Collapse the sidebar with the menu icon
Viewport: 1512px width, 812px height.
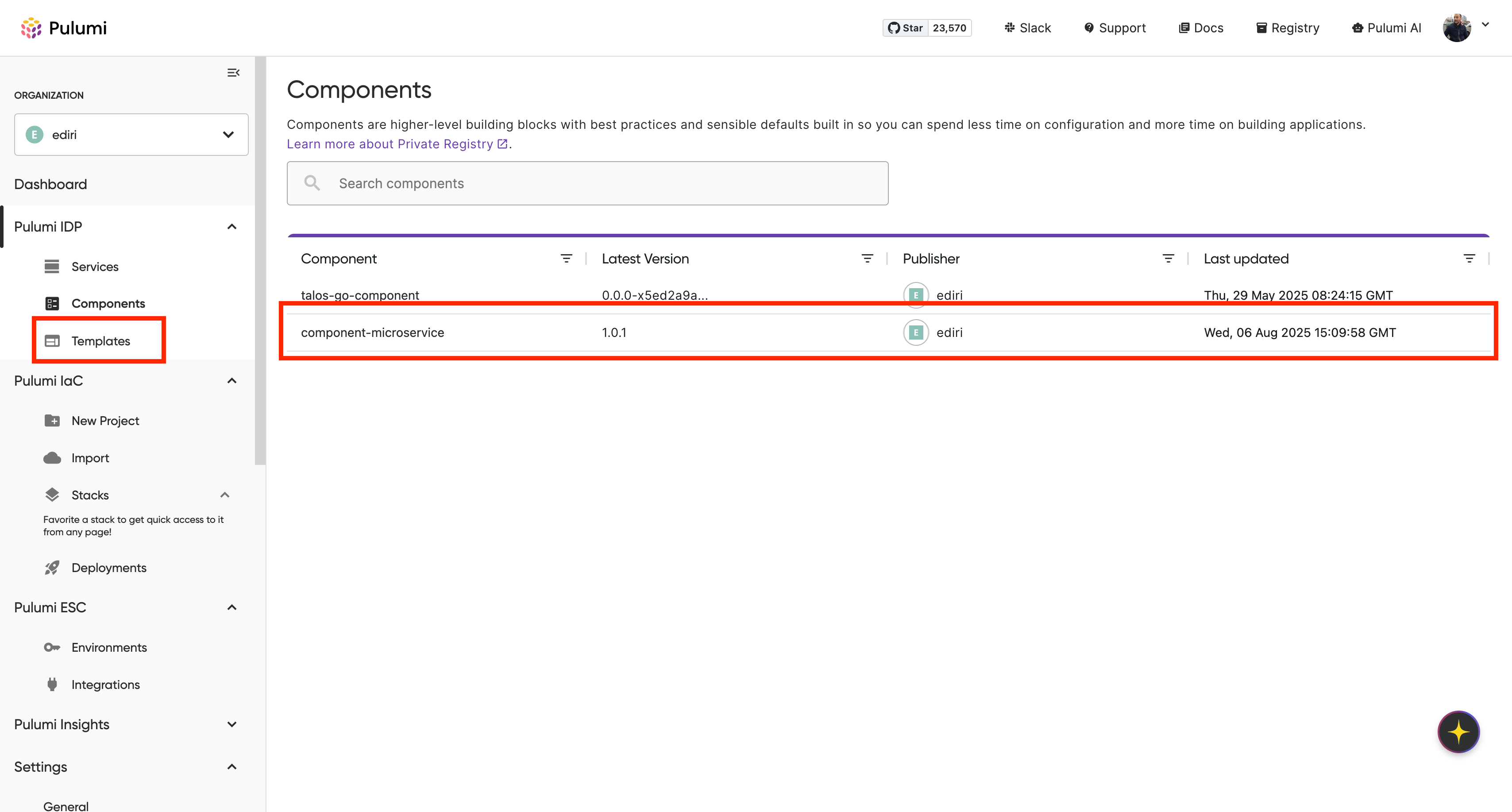click(233, 73)
